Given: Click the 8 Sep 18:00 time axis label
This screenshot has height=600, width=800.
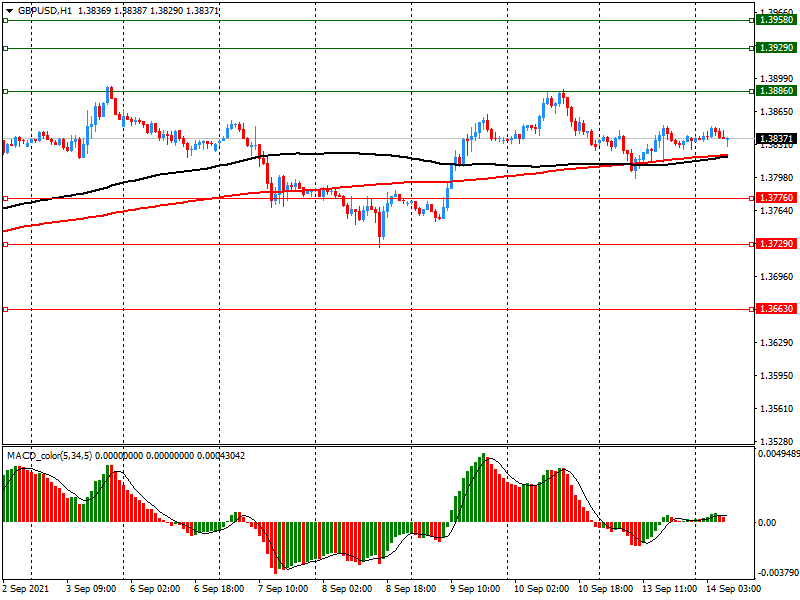Looking at the screenshot, I should pos(411,589).
